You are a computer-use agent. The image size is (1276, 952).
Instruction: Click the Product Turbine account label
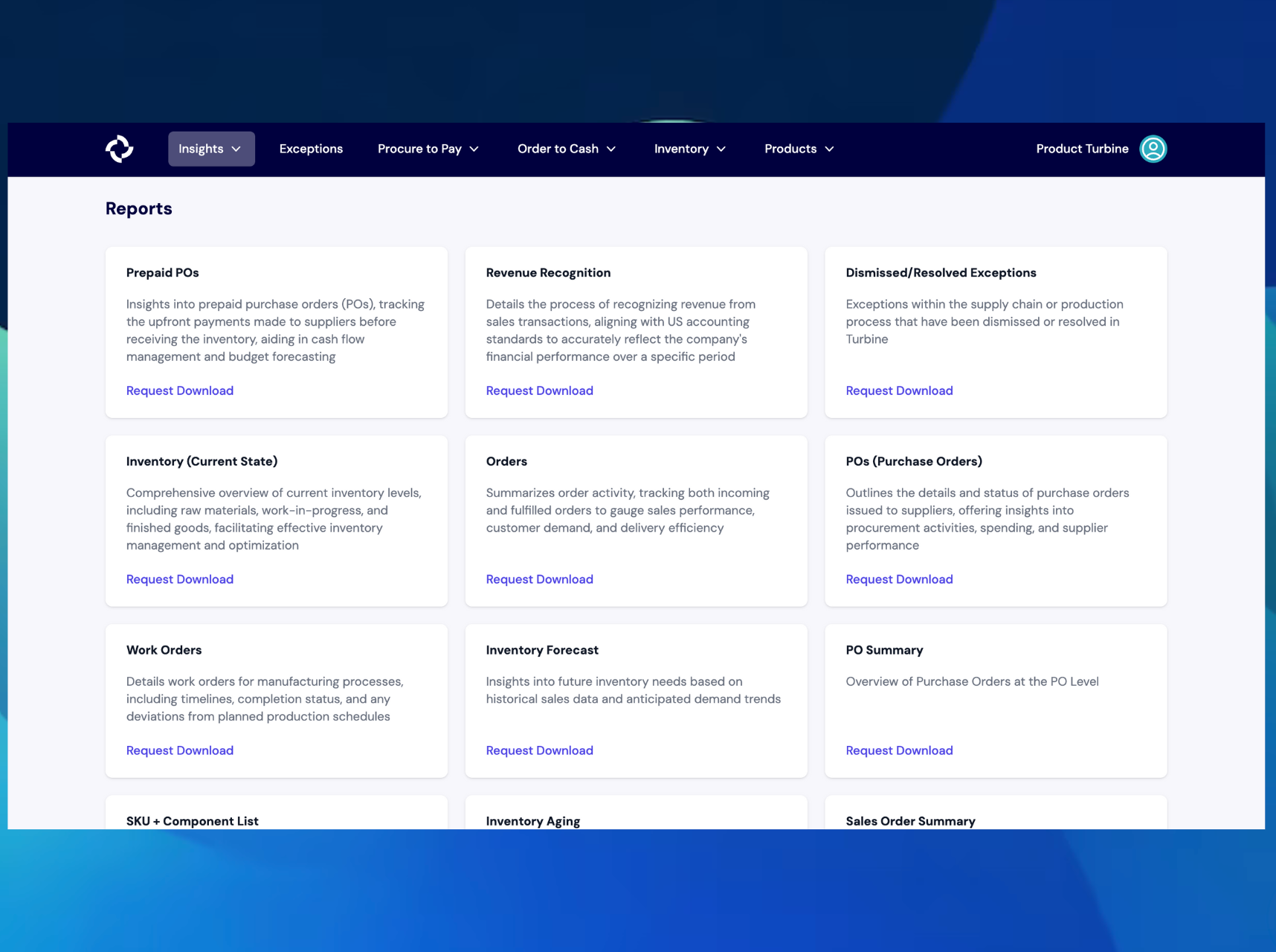[1082, 149]
